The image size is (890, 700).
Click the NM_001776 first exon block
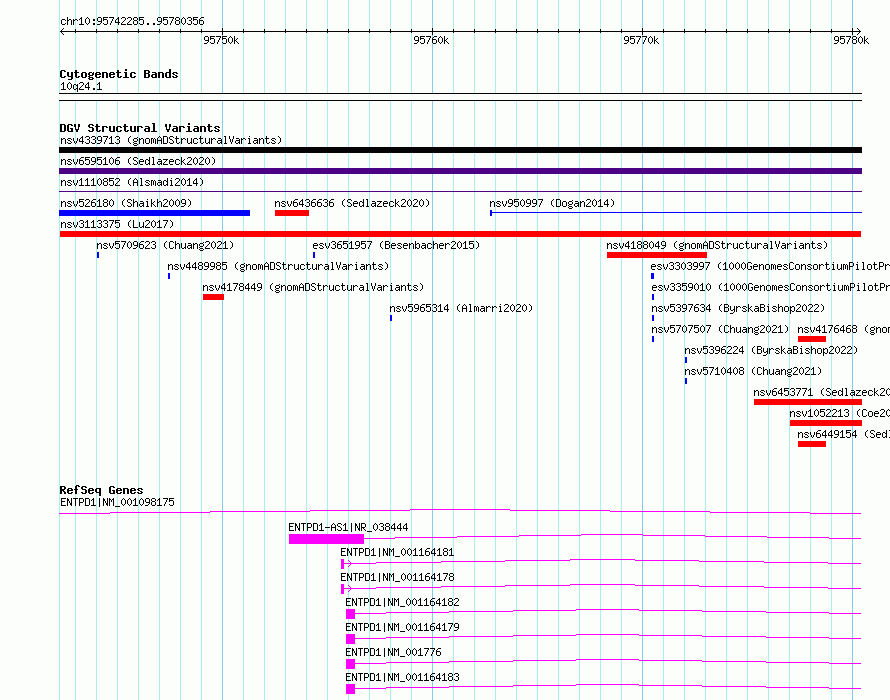pyautogui.click(x=350, y=664)
